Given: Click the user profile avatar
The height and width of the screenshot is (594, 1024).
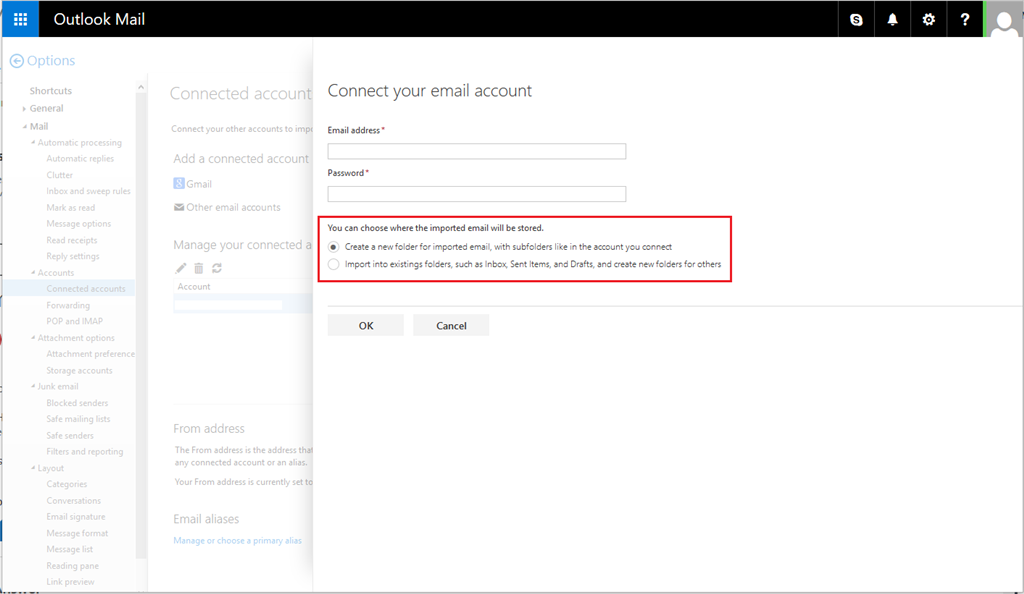Looking at the screenshot, I should coord(1004,20).
